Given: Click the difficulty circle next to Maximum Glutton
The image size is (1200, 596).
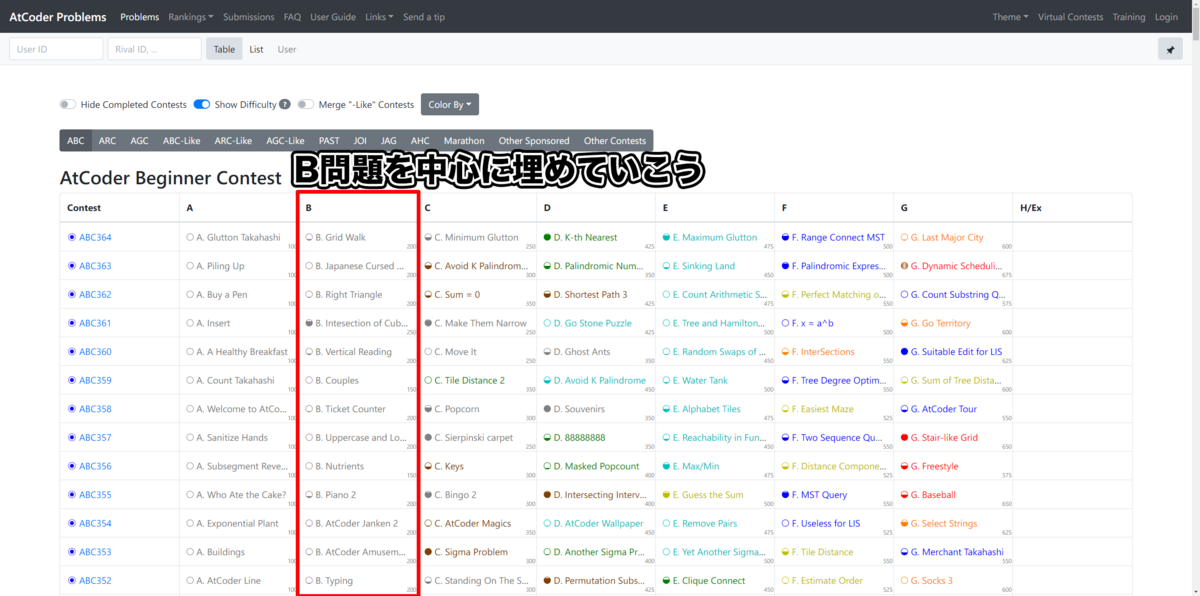Looking at the screenshot, I should [x=666, y=238].
